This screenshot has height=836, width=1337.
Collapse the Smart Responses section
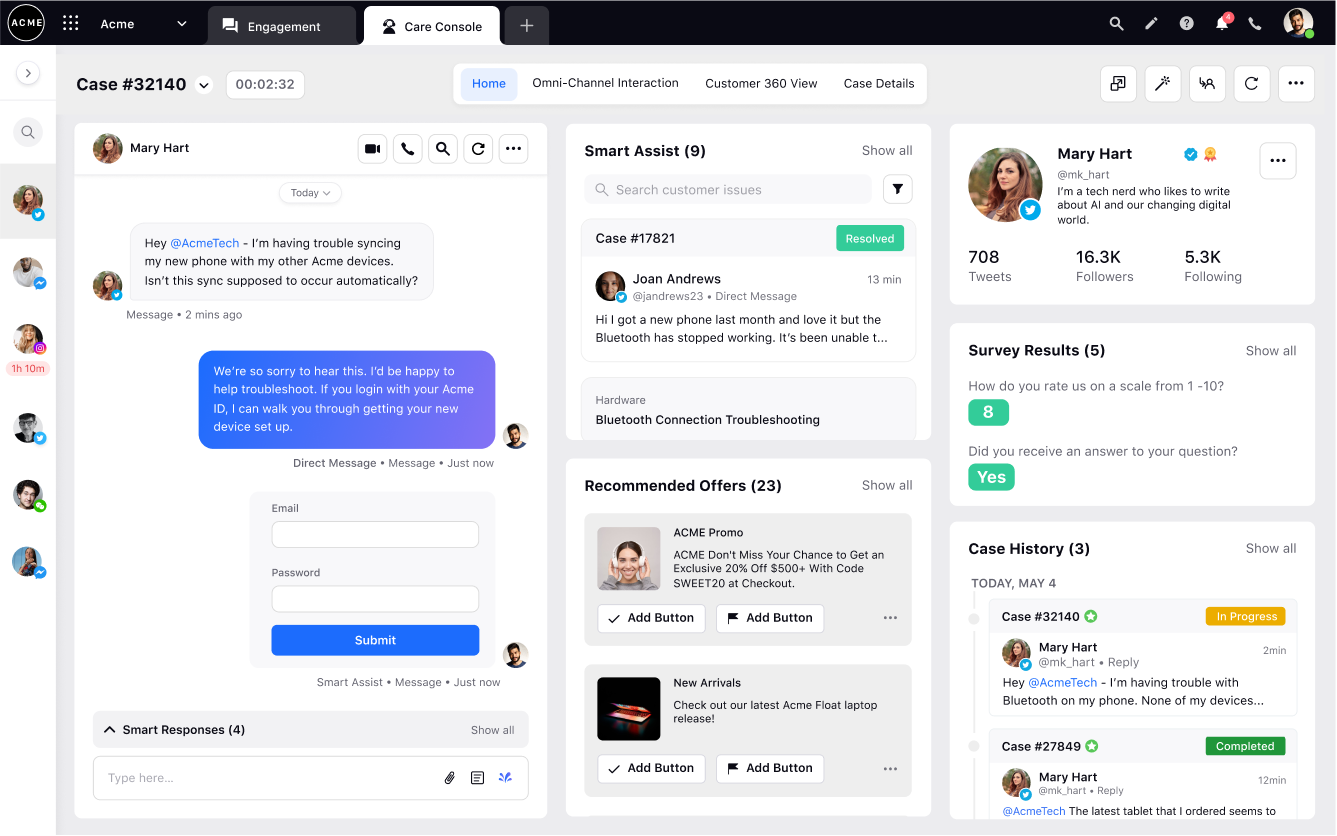110,730
